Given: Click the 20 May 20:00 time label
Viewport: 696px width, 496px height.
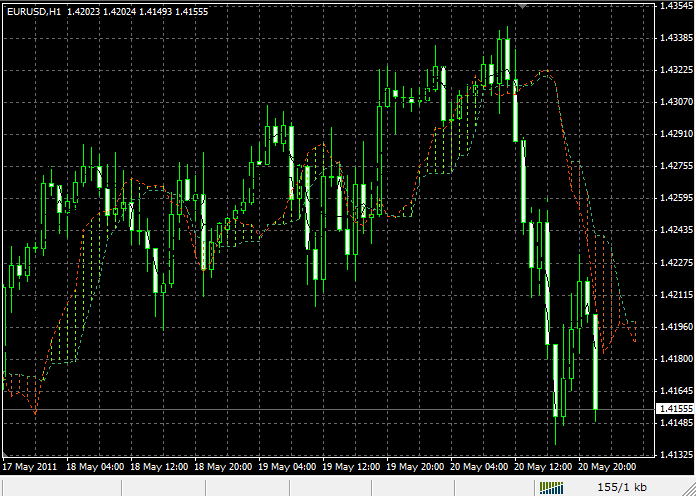Looking at the screenshot, I should 608,467.
